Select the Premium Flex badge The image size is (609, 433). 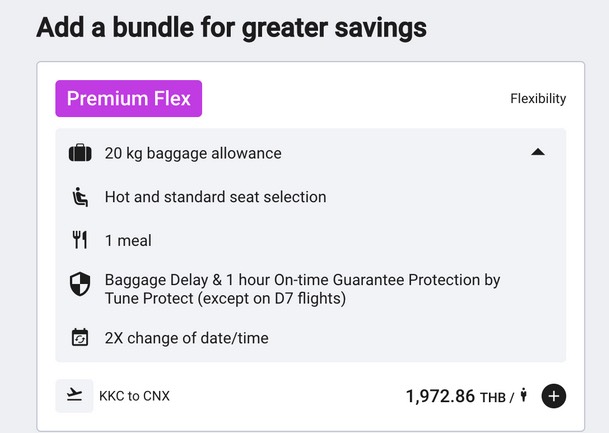(x=128, y=99)
